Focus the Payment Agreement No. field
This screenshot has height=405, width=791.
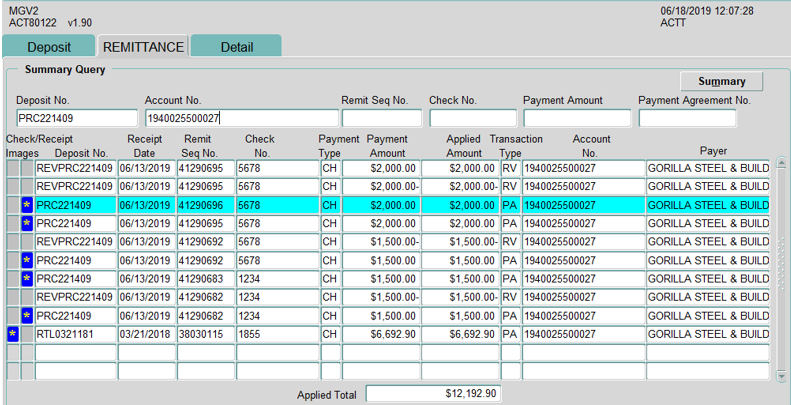tap(702, 118)
